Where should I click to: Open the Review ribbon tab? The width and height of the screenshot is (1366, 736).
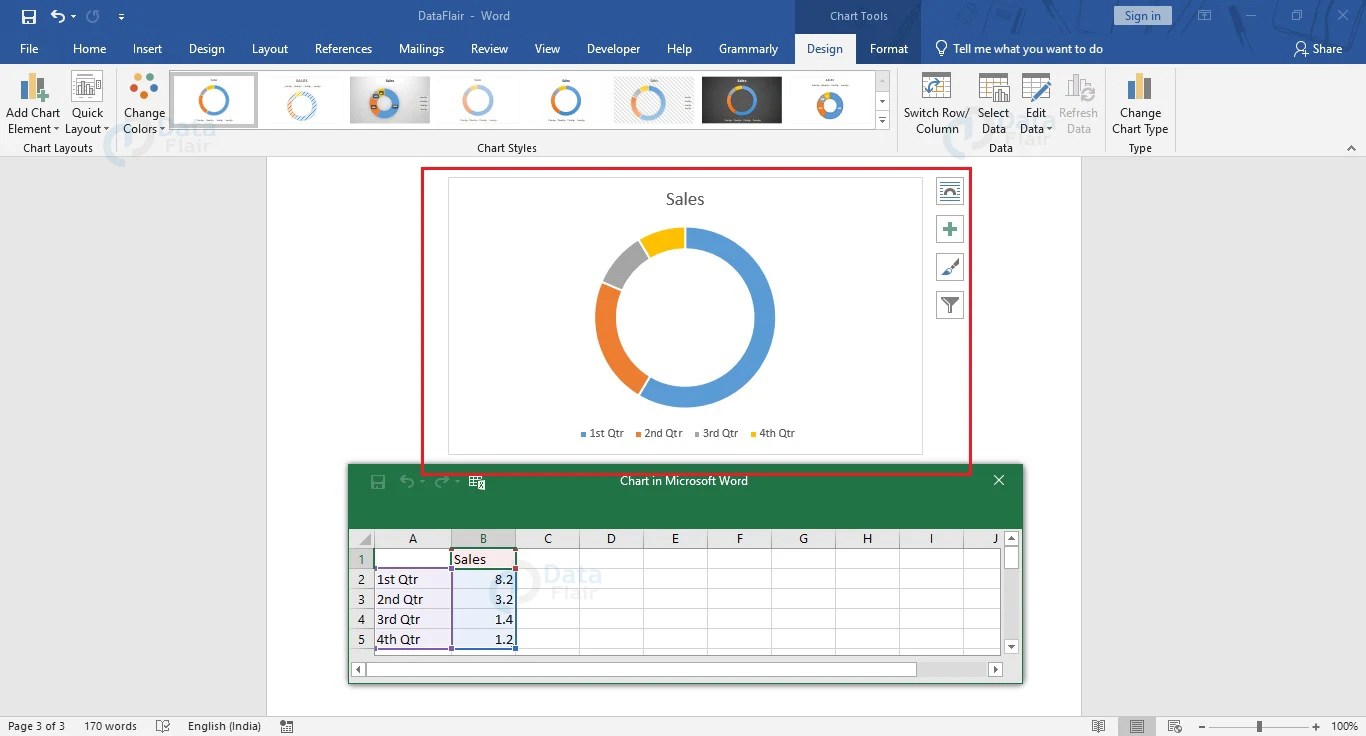[x=489, y=48]
